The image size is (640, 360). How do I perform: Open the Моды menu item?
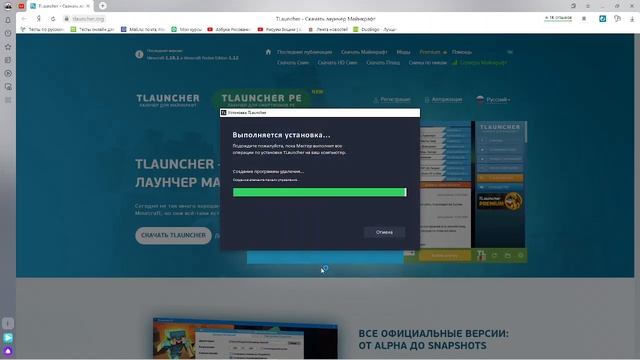pyautogui.click(x=403, y=52)
